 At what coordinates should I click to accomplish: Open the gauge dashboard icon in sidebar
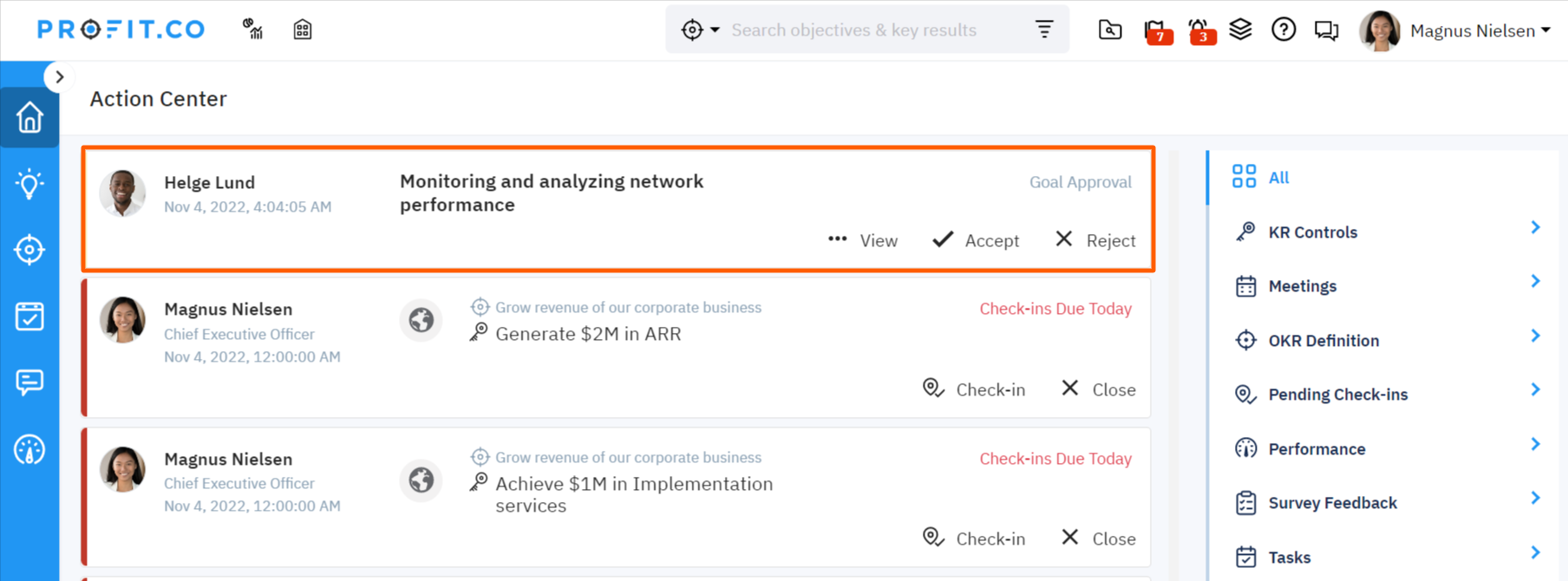tap(29, 450)
